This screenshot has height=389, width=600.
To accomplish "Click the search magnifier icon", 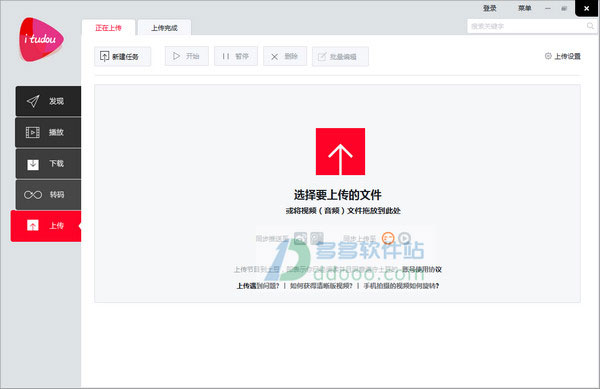I will [590, 26].
